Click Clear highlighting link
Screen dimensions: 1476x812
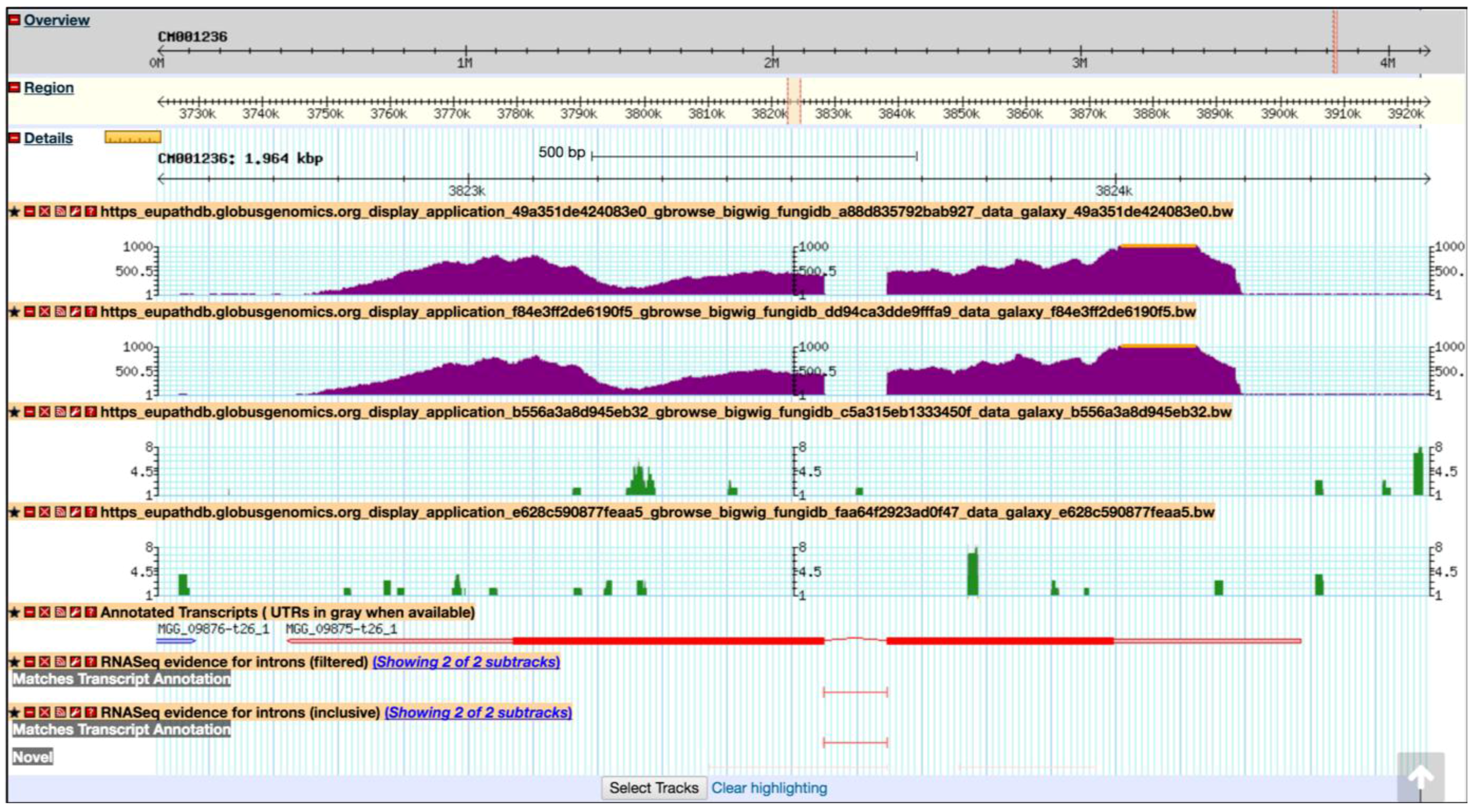[769, 789]
